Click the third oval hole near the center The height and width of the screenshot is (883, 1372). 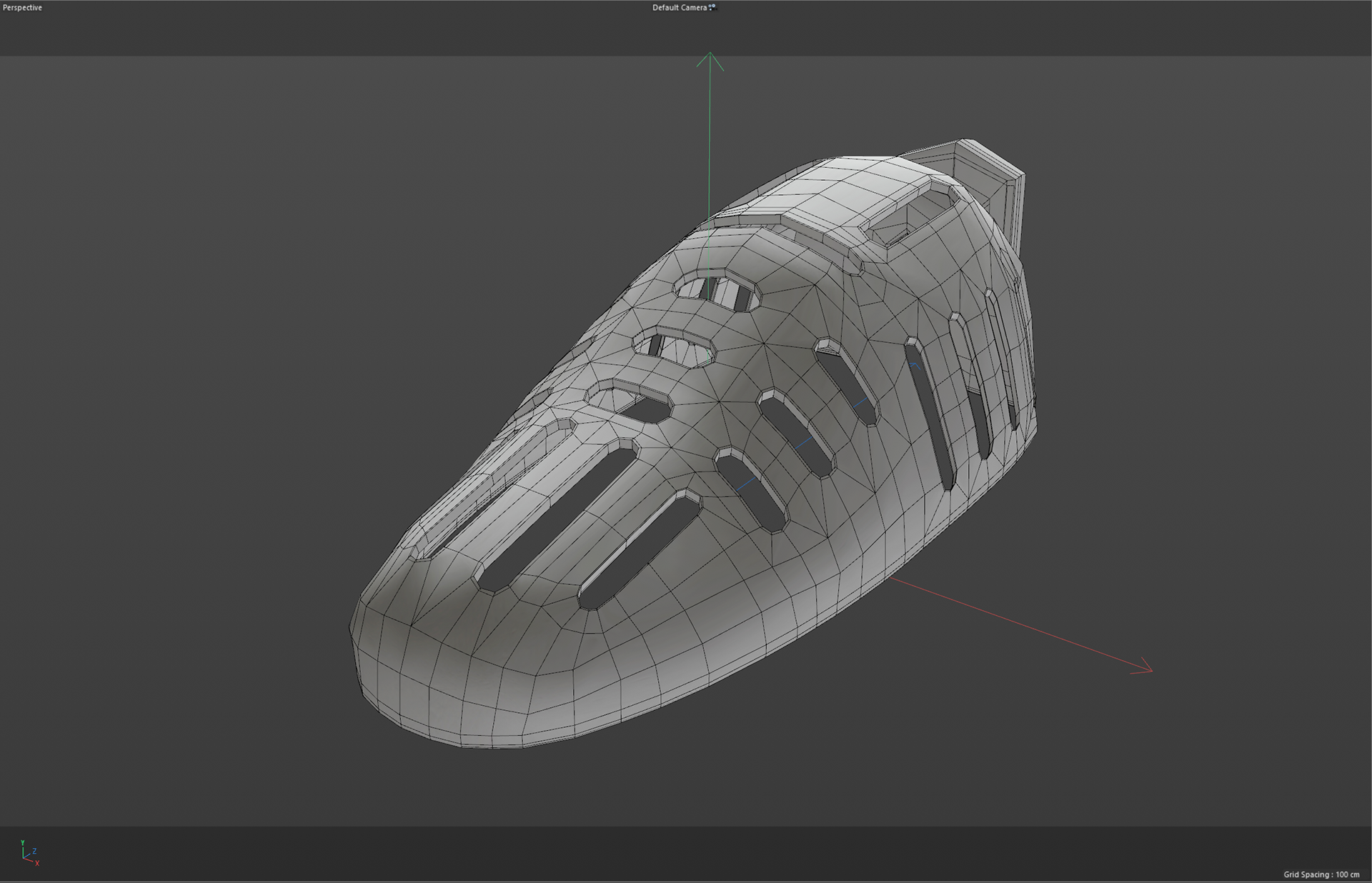(638, 406)
